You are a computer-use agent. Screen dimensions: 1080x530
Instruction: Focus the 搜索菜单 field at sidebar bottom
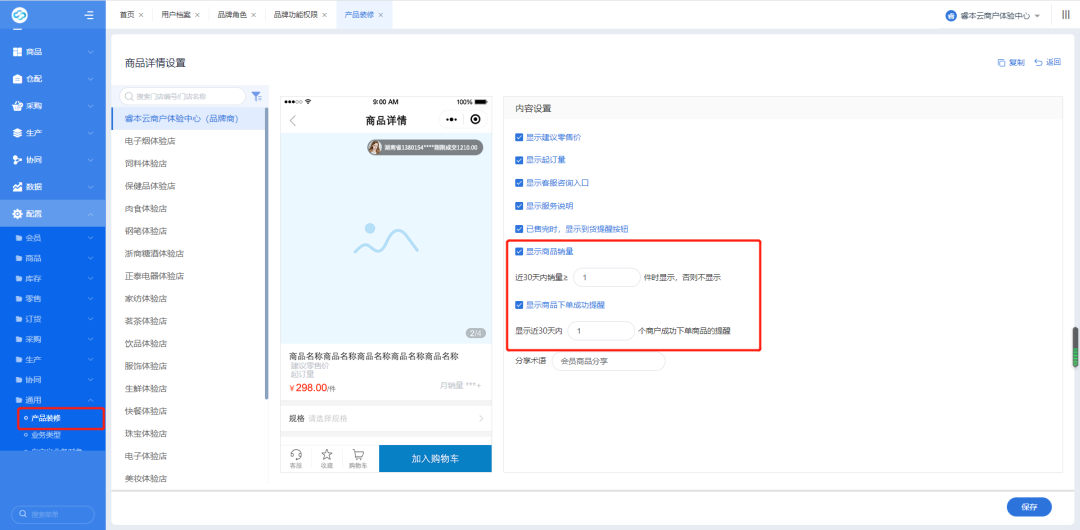tap(52, 515)
